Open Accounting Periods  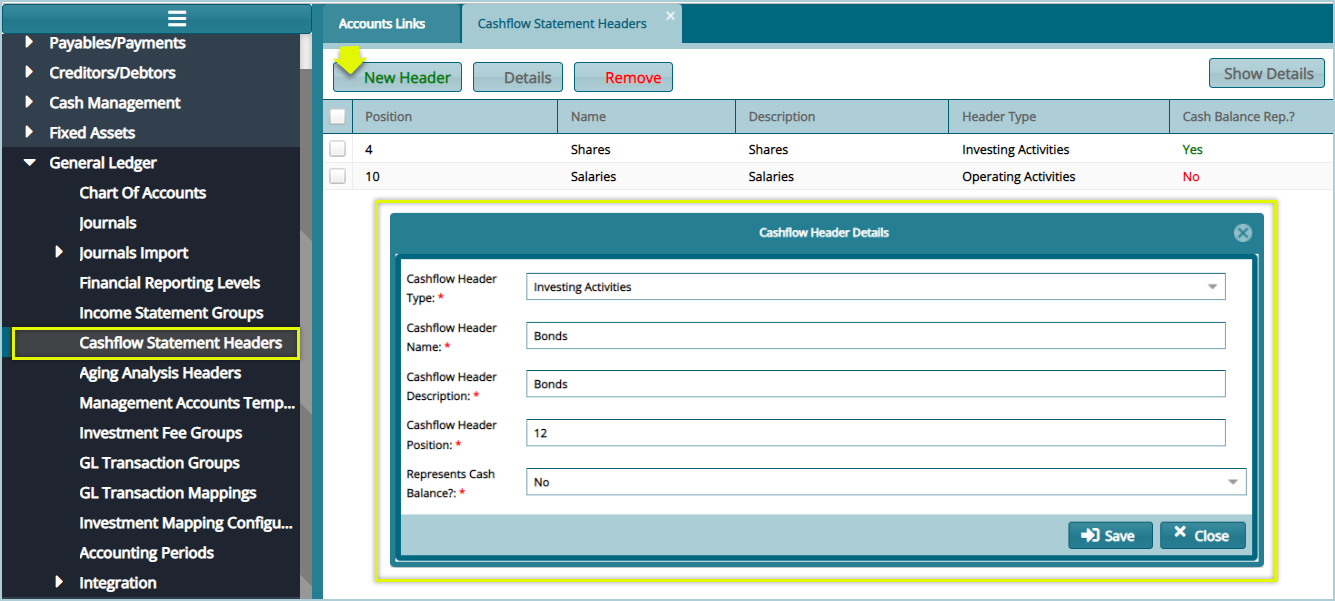[x=147, y=553]
